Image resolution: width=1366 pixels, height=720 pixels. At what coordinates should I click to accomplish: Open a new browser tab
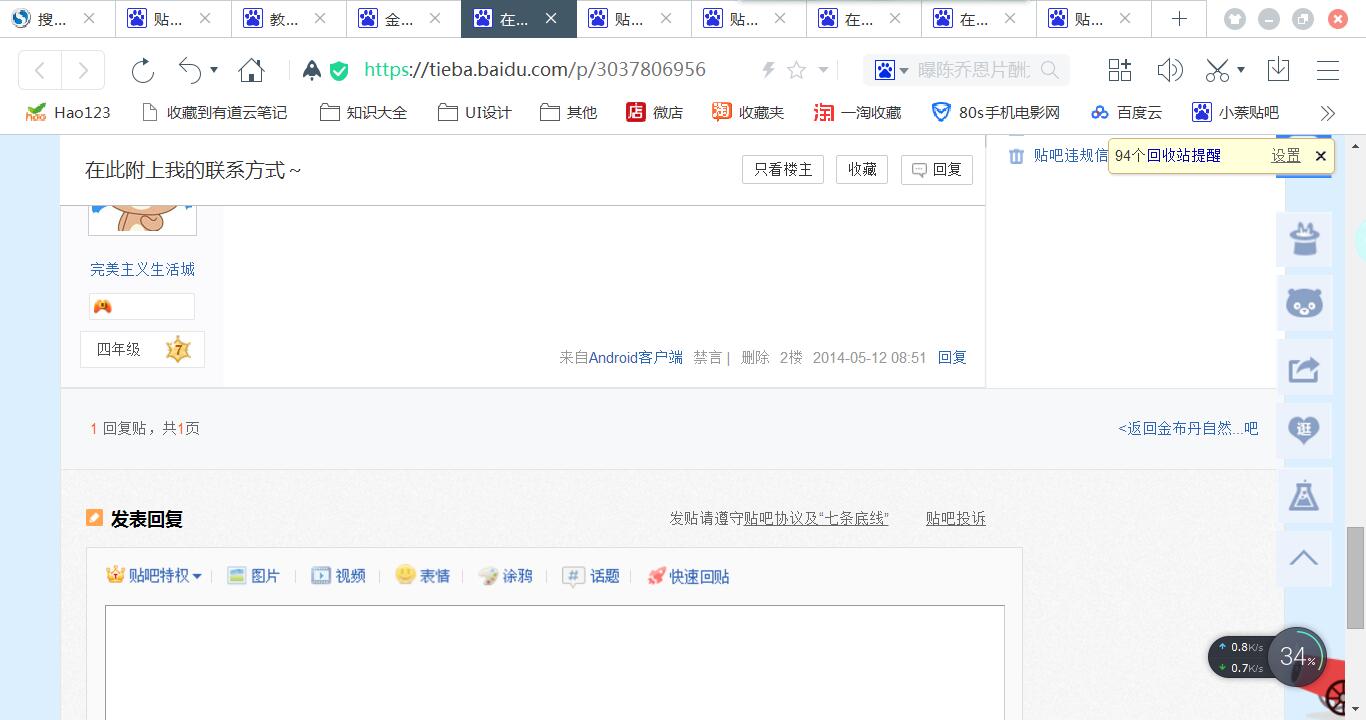[1179, 19]
